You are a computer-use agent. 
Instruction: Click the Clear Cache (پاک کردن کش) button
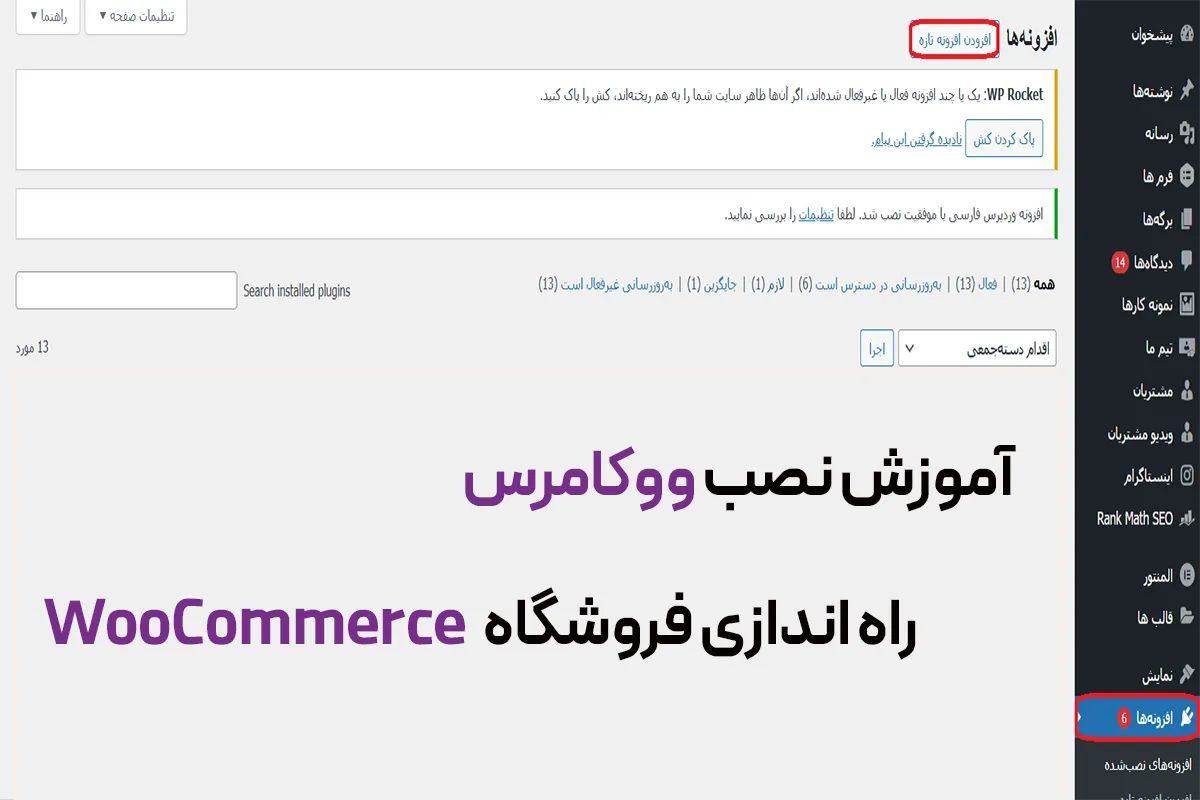point(1006,139)
